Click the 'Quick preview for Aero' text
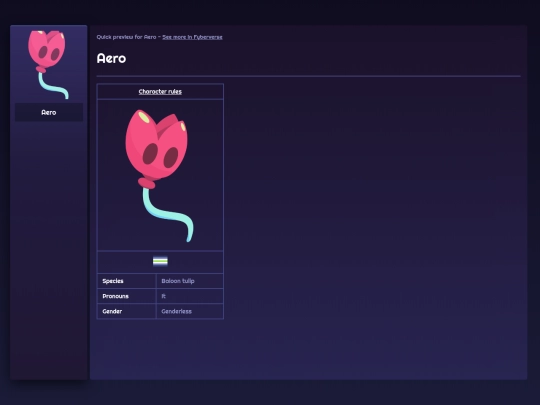Image resolution: width=540 pixels, height=405 pixels. 126,37
